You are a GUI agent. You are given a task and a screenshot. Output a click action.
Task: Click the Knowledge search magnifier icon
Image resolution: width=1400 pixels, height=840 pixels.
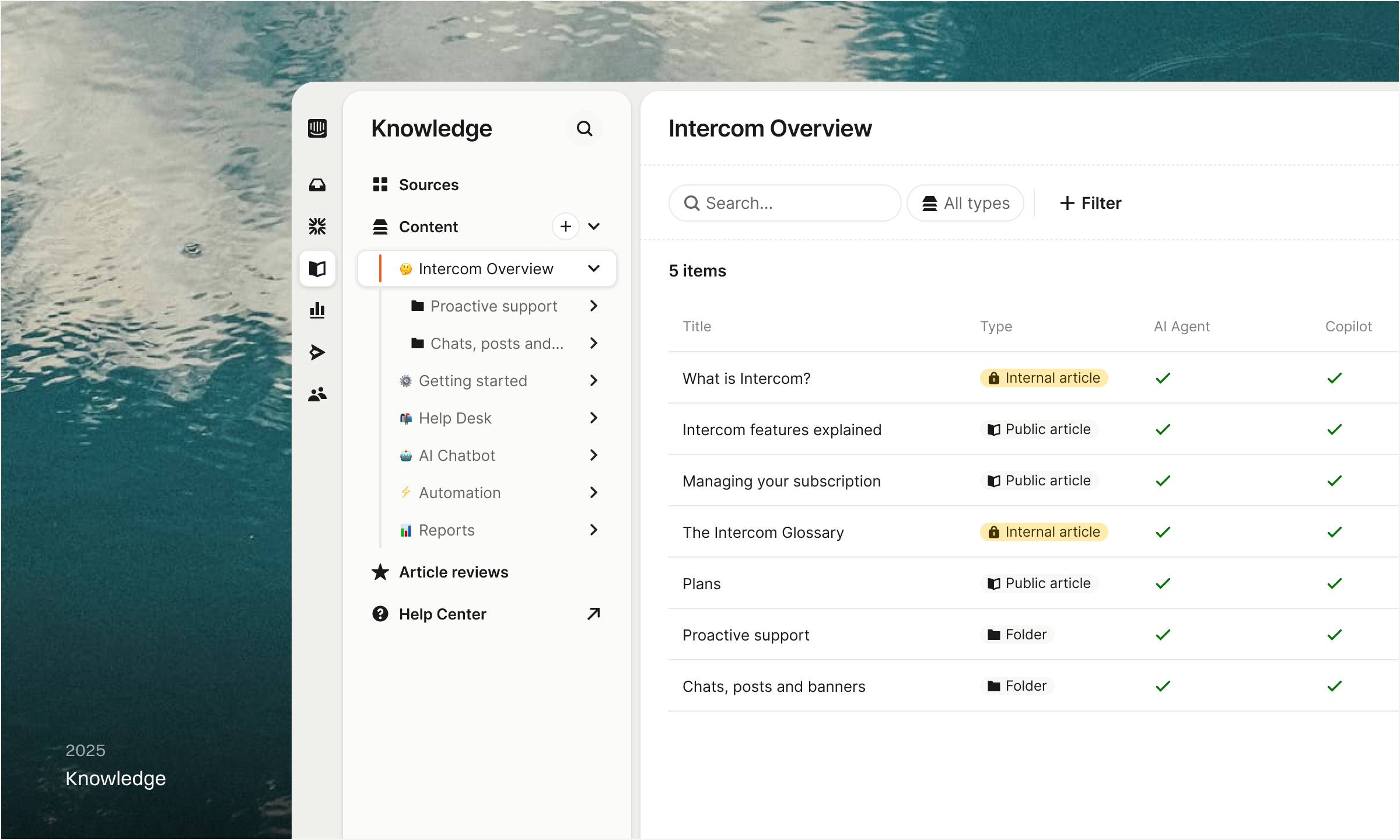pyautogui.click(x=584, y=128)
